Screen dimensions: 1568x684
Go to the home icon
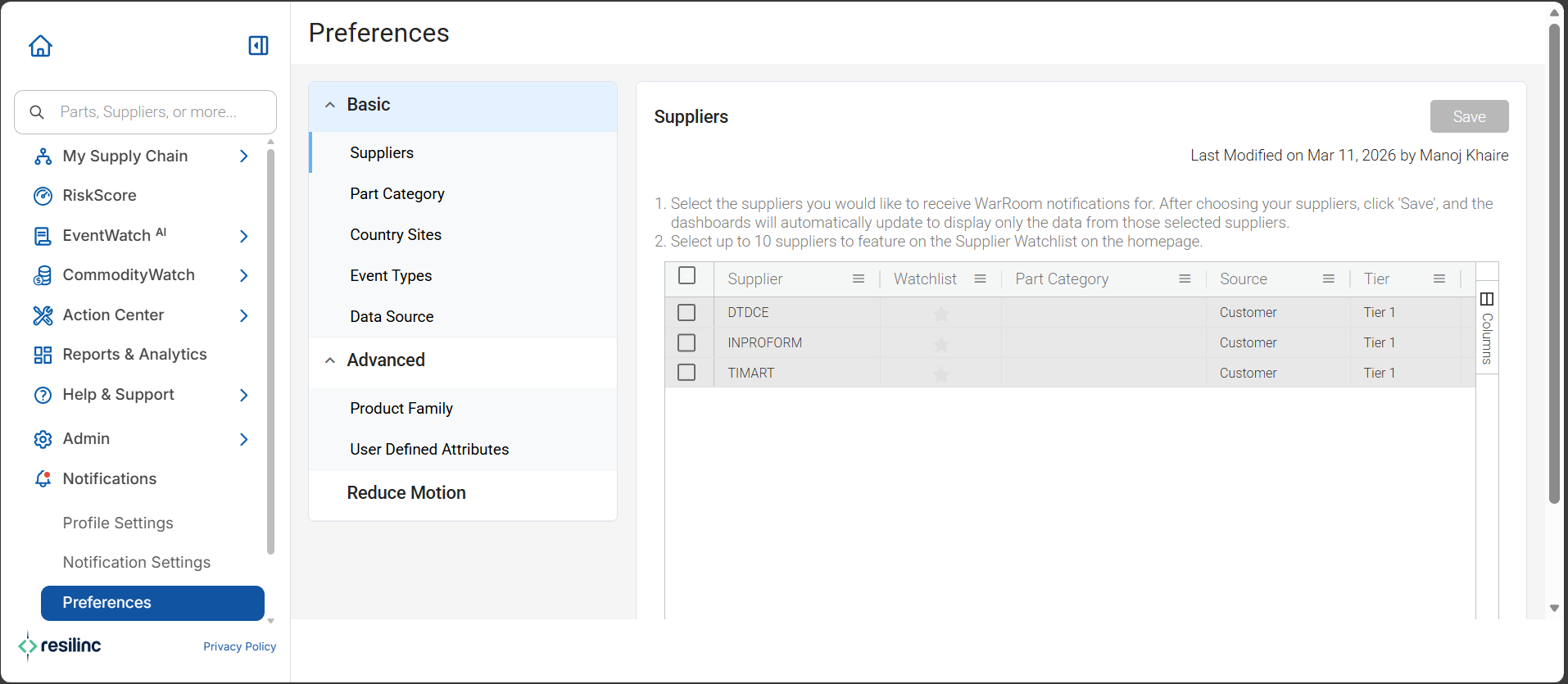pyautogui.click(x=40, y=46)
